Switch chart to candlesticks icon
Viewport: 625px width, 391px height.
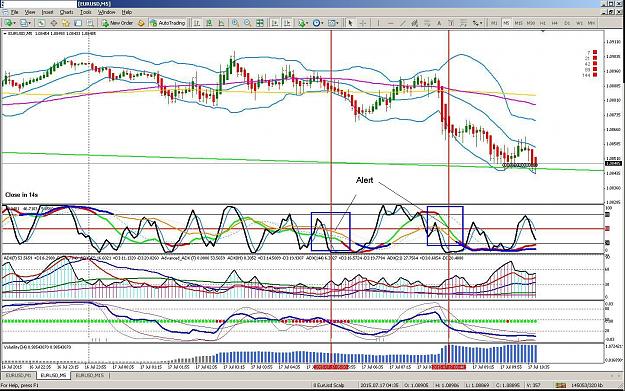209,23
